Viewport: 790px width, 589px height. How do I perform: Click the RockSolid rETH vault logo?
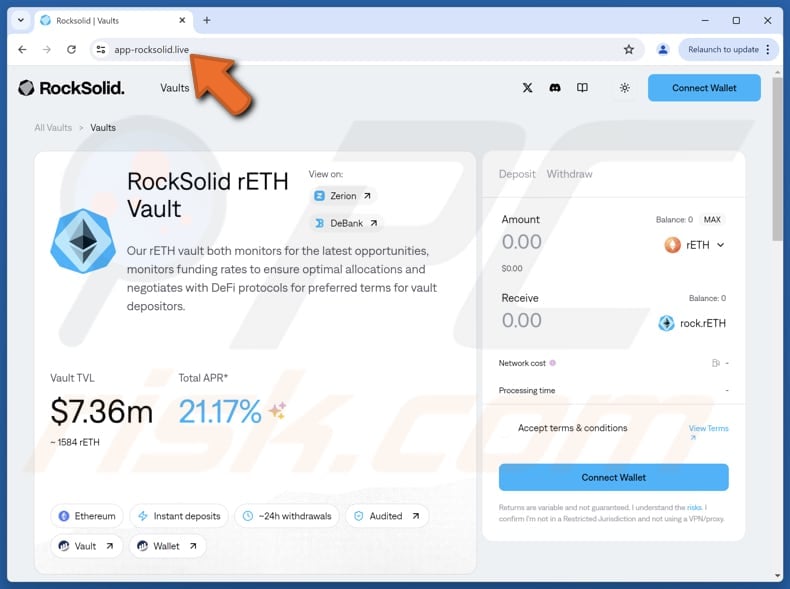[x=83, y=241]
